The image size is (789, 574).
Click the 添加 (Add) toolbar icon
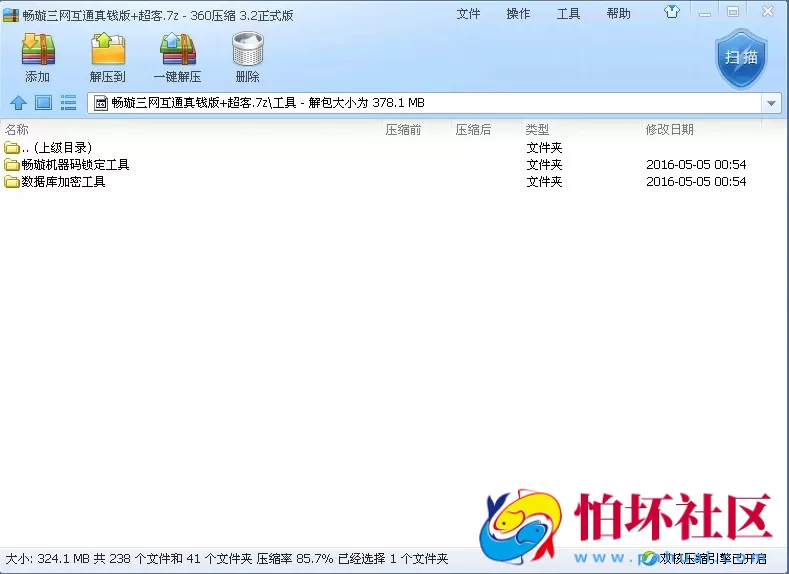pos(38,49)
